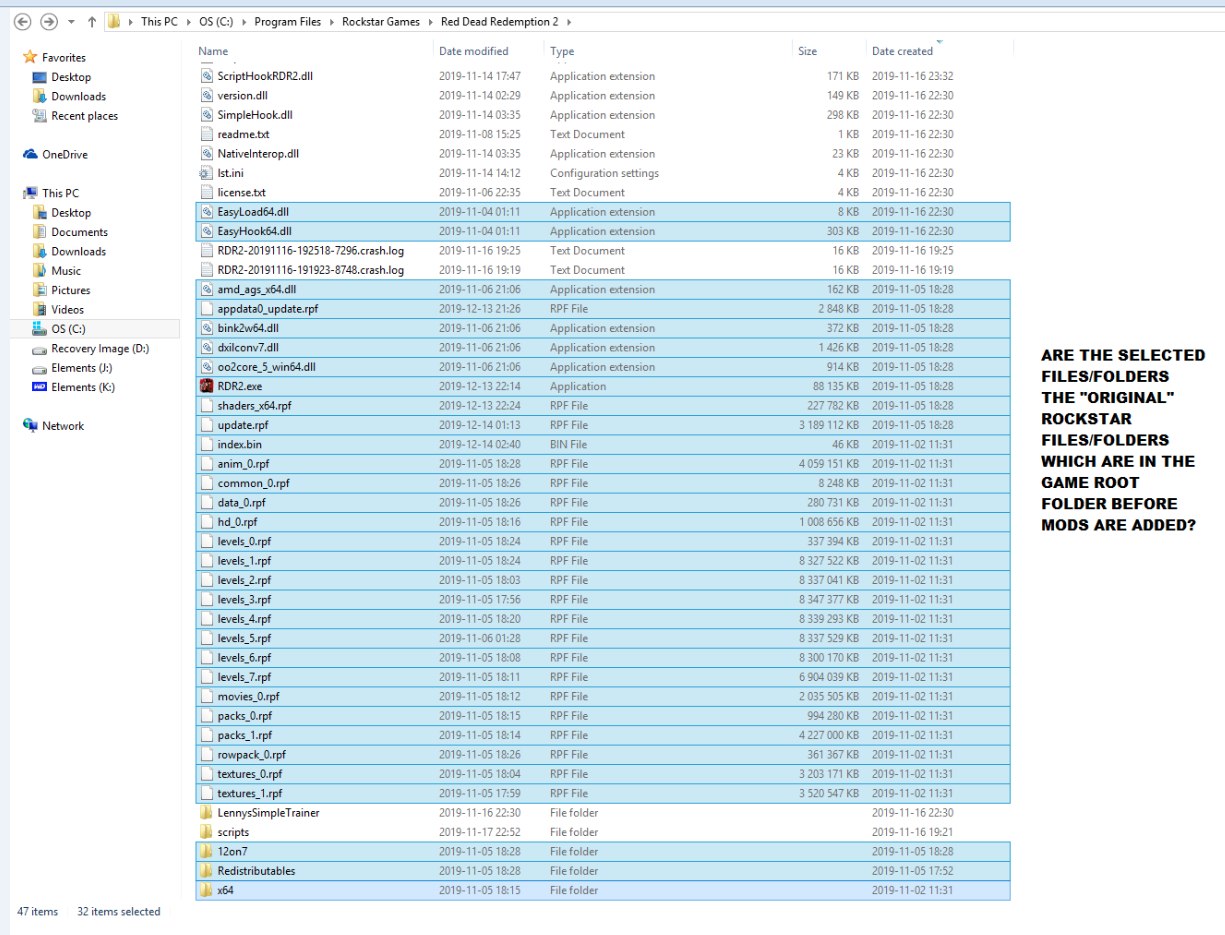
Task: Select the index.bin file
Action: pyautogui.click(x=603, y=445)
